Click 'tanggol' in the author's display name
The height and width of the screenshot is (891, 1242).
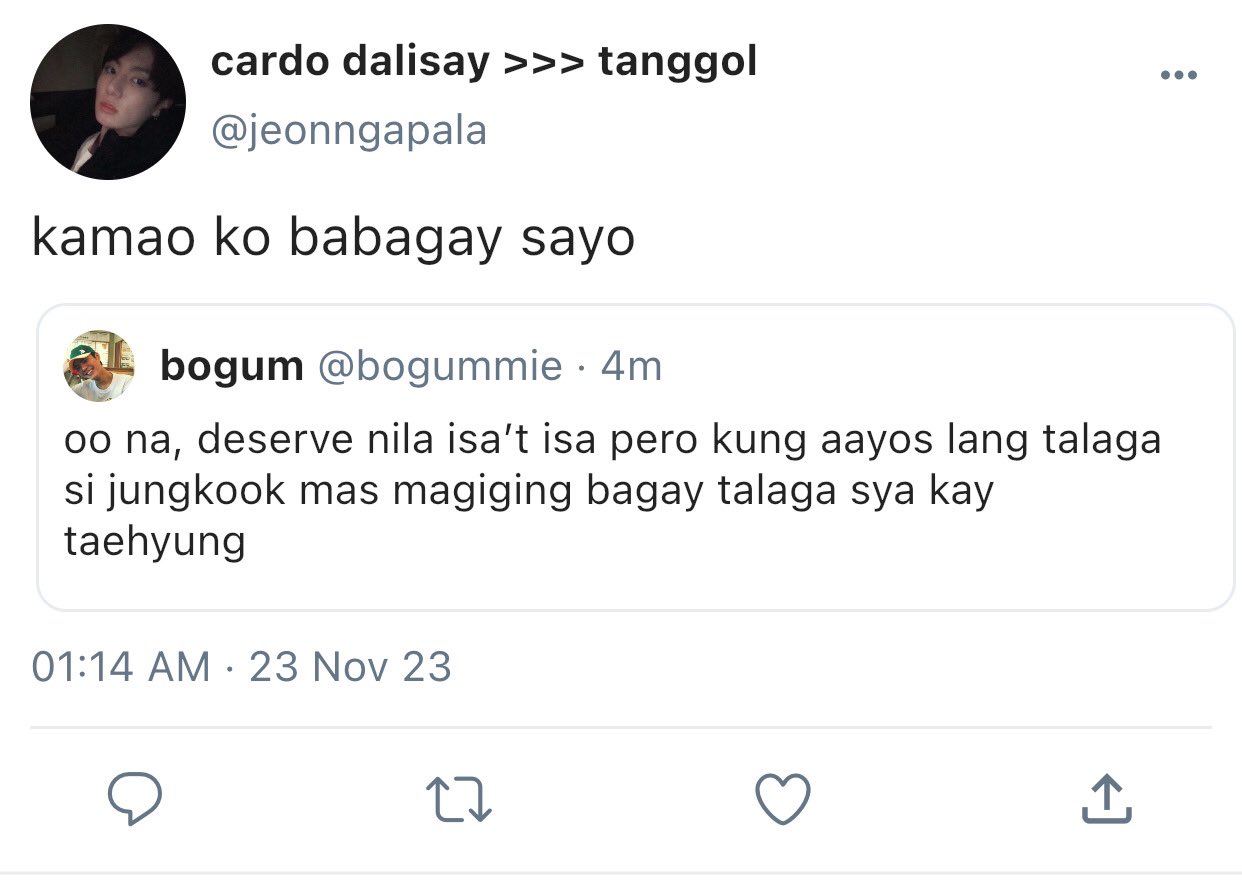pos(678,63)
